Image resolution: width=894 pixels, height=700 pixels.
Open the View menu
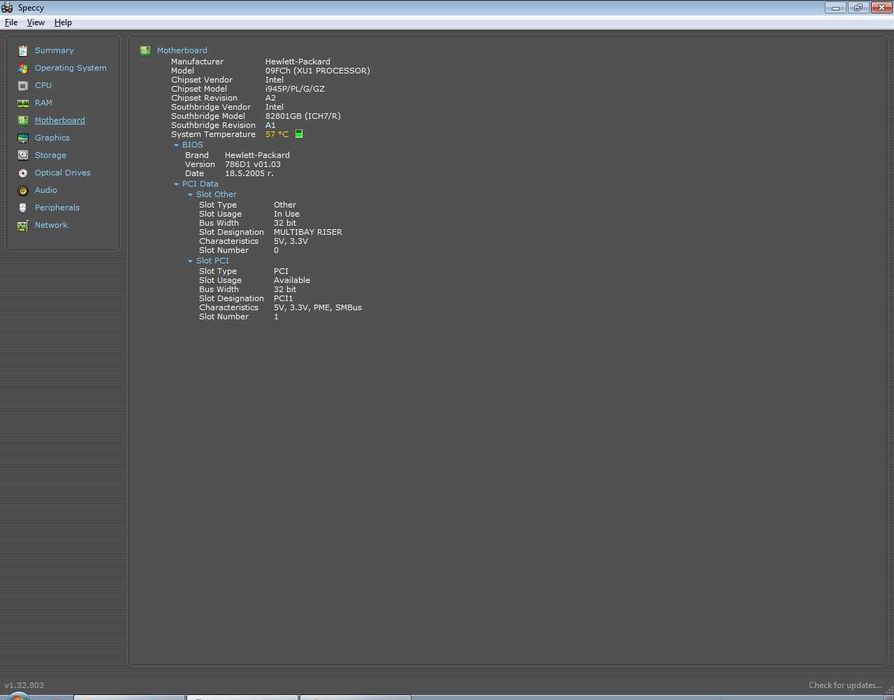pos(35,22)
